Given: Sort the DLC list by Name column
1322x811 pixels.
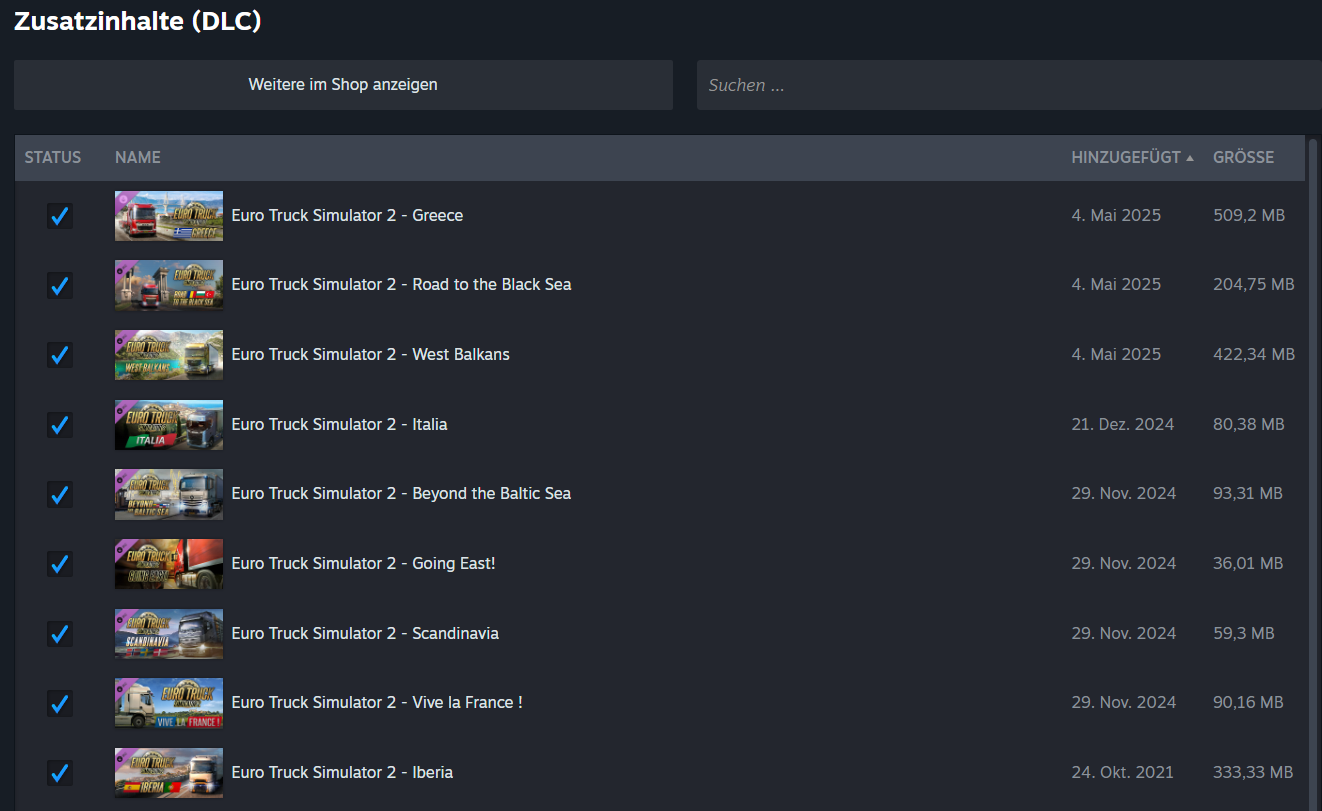Looking at the screenshot, I should (138, 158).
